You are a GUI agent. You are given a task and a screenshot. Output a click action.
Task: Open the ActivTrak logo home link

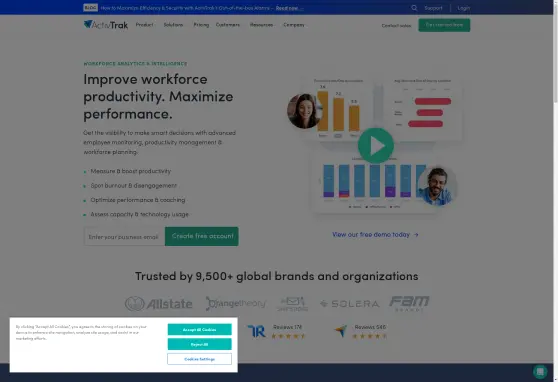106,25
